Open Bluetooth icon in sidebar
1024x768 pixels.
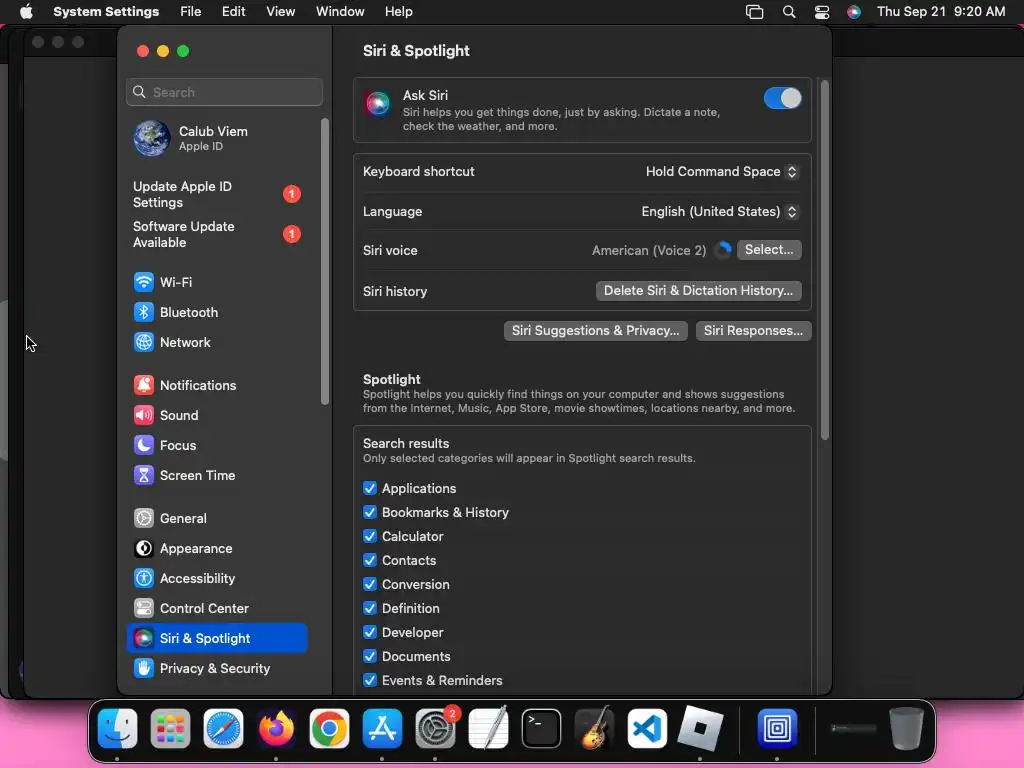tap(144, 312)
